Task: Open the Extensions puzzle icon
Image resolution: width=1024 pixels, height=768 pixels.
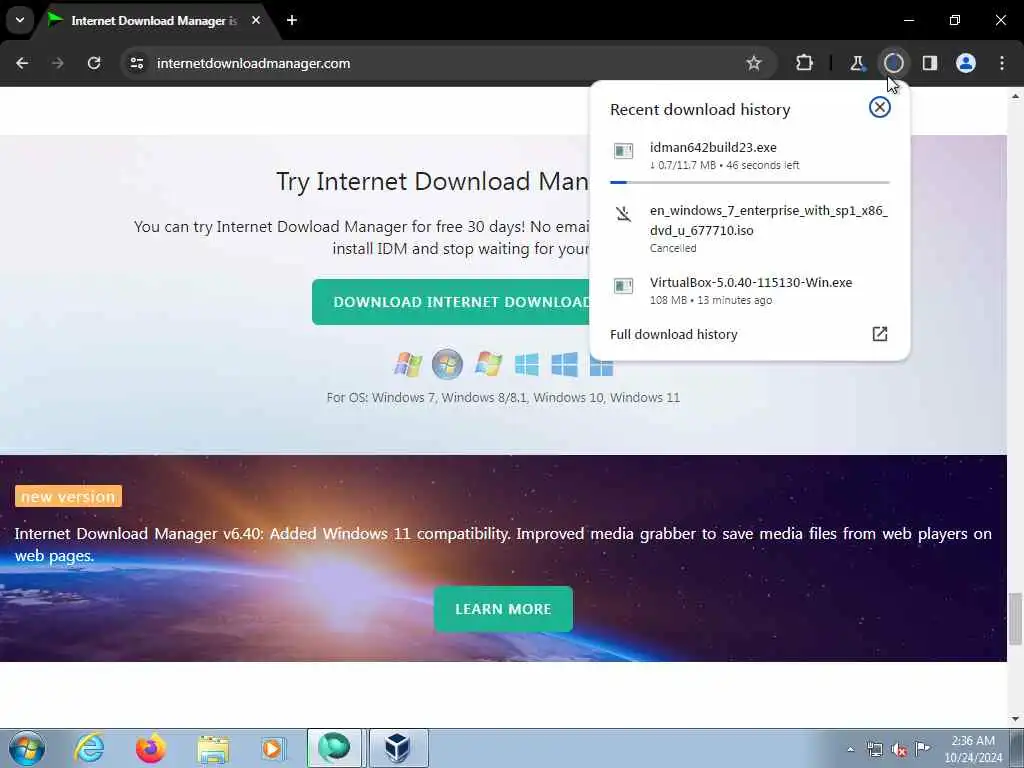Action: point(805,63)
